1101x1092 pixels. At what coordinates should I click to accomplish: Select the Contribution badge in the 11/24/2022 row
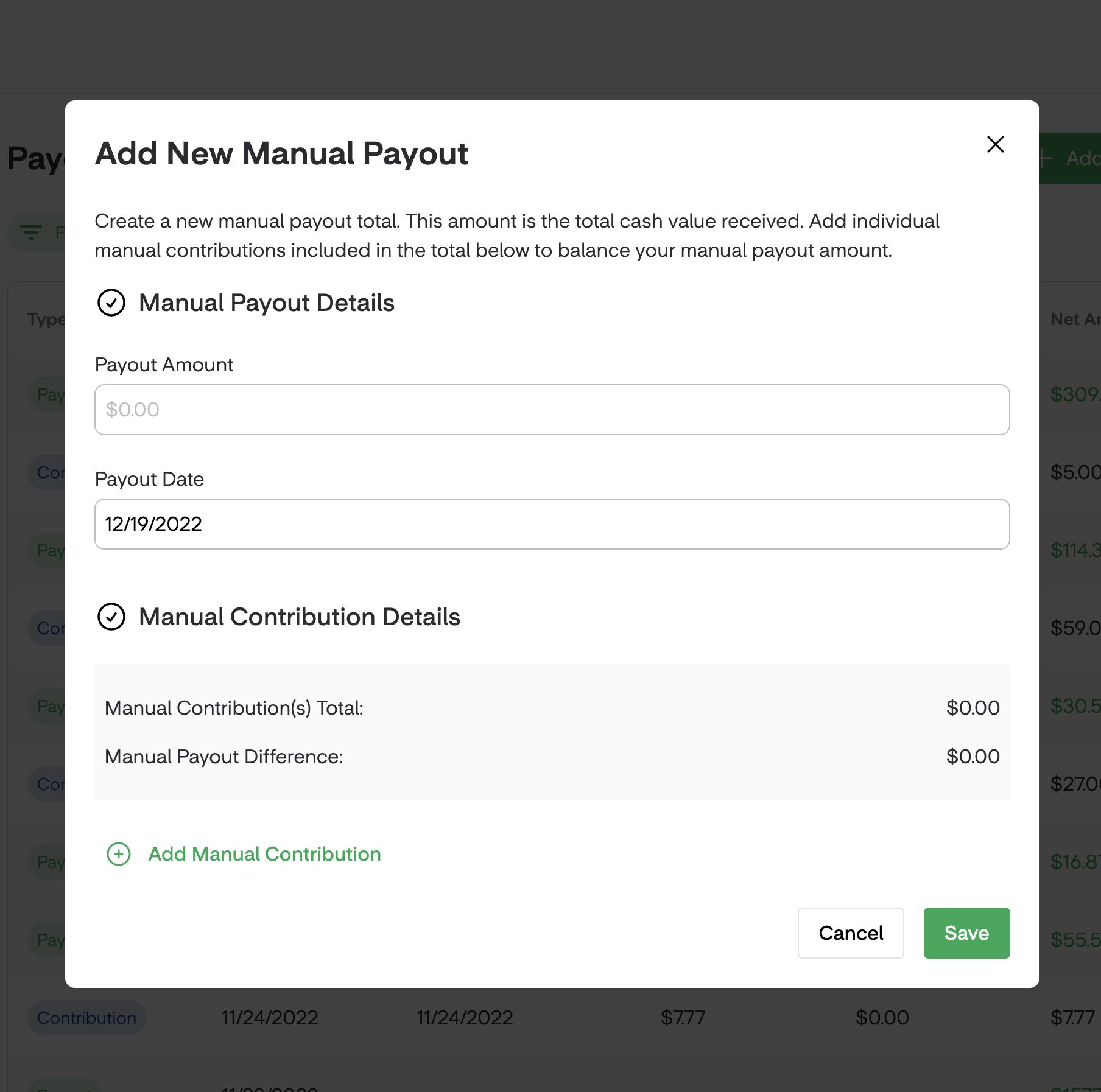pos(86,1018)
